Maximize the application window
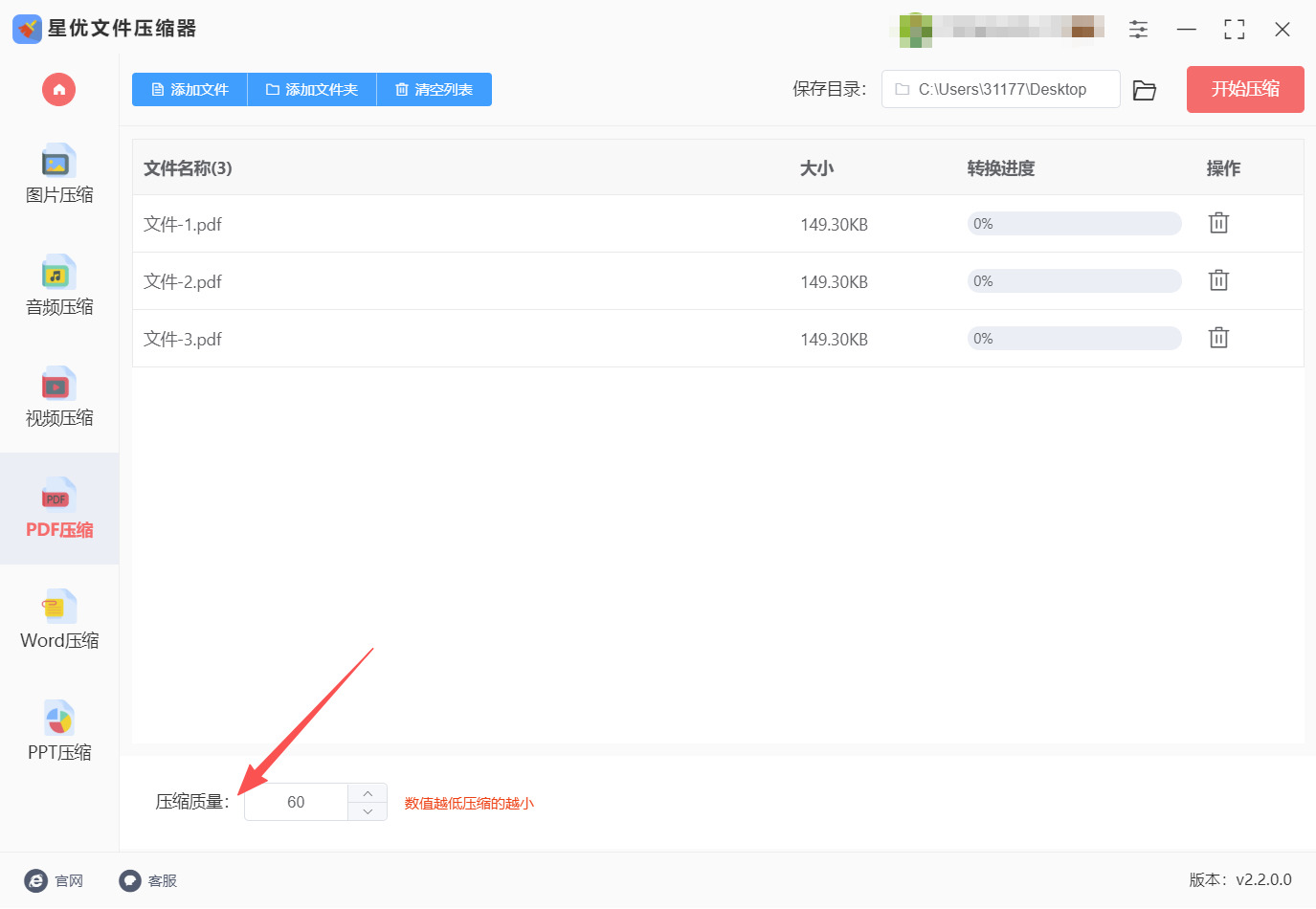 pyautogui.click(x=1235, y=30)
